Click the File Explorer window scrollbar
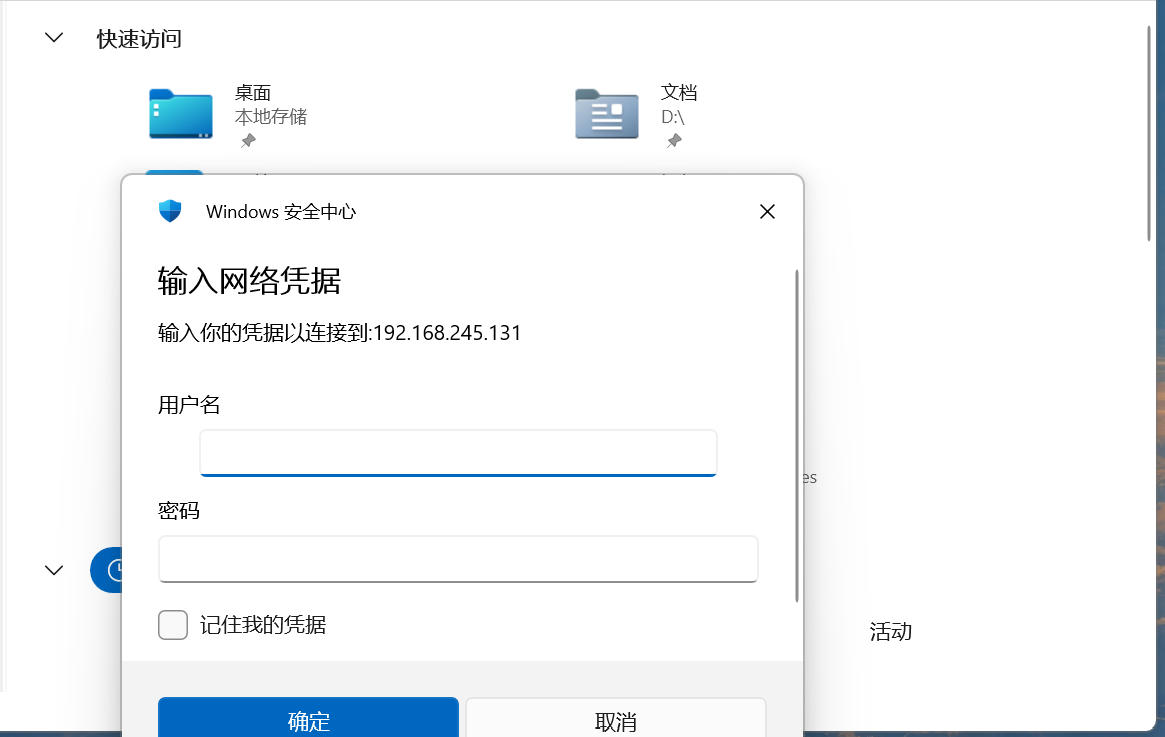Screen dimensions: 1165x737 (1149, 135)
